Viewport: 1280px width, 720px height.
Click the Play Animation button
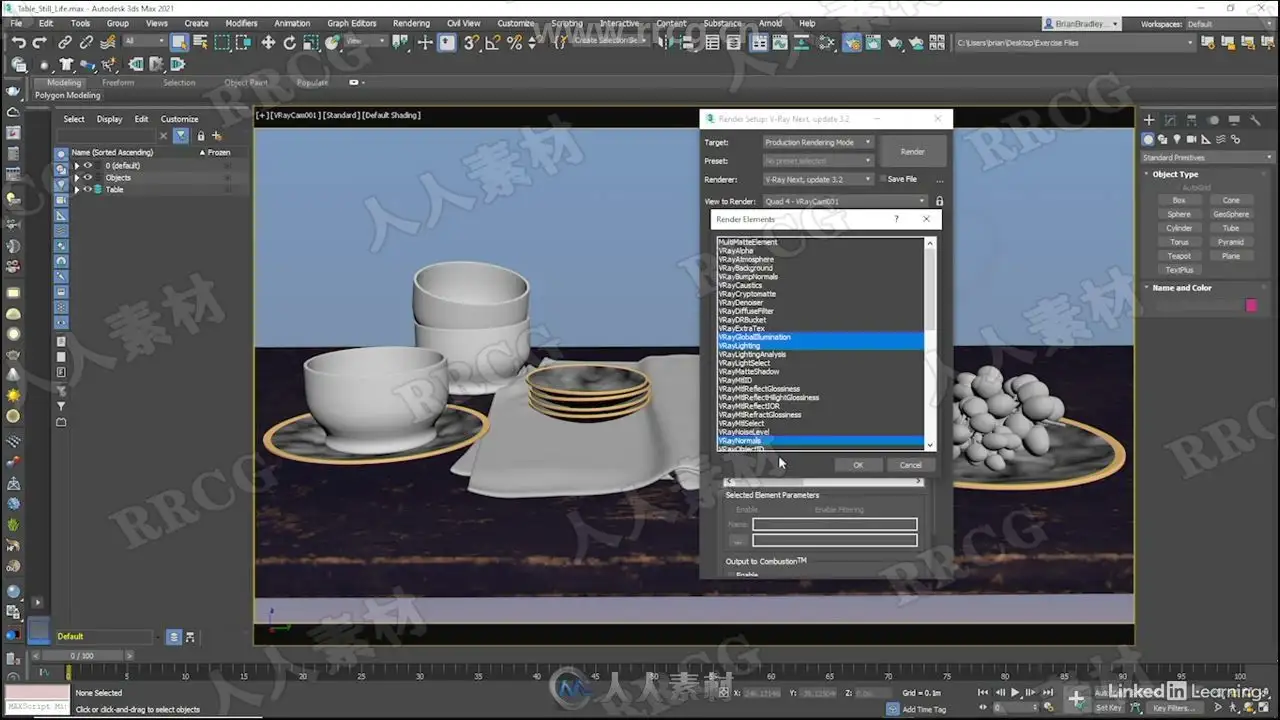(1015, 692)
